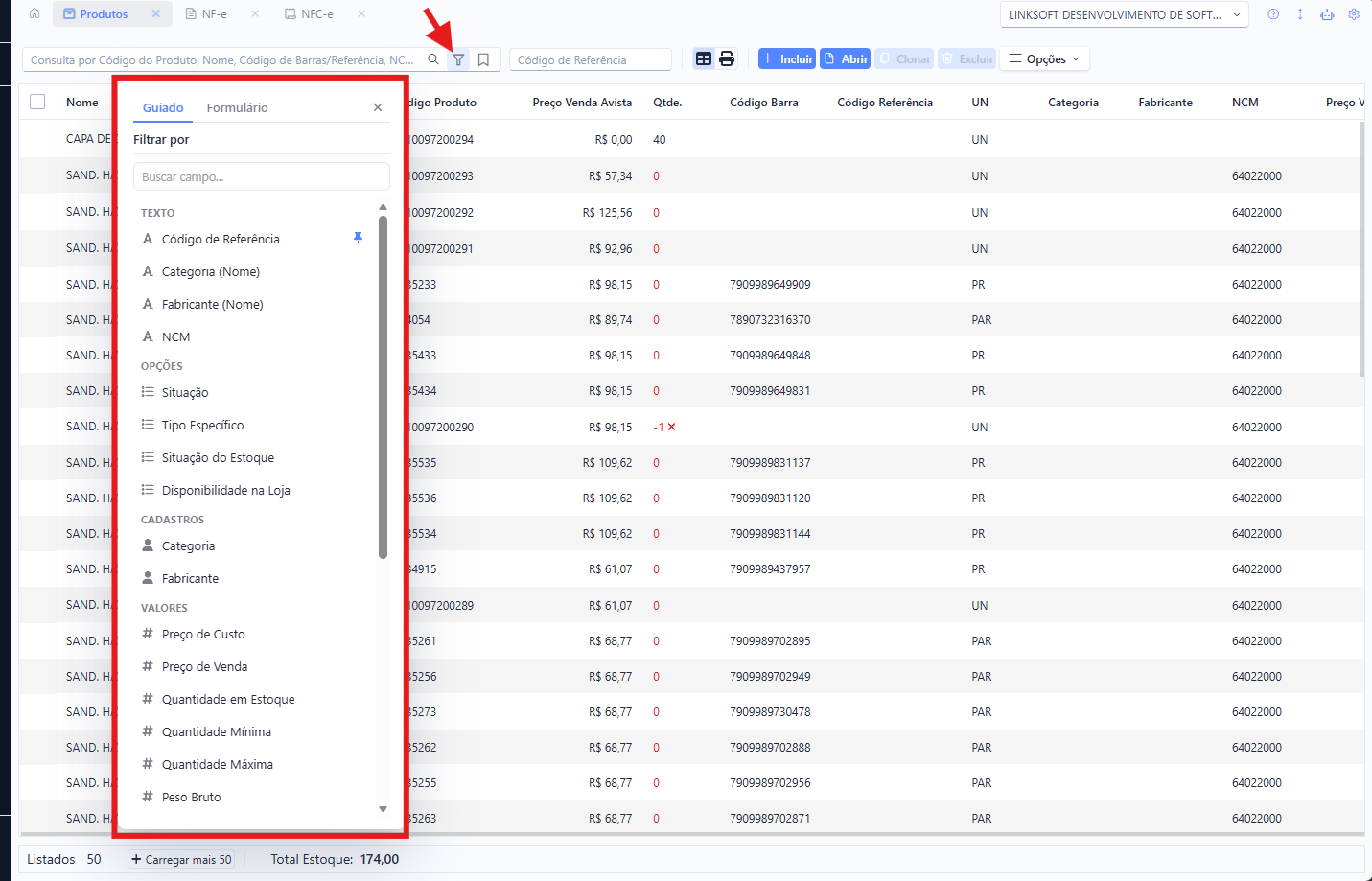
Task: Select Quantidade em Estoque filter option
Action: point(228,699)
